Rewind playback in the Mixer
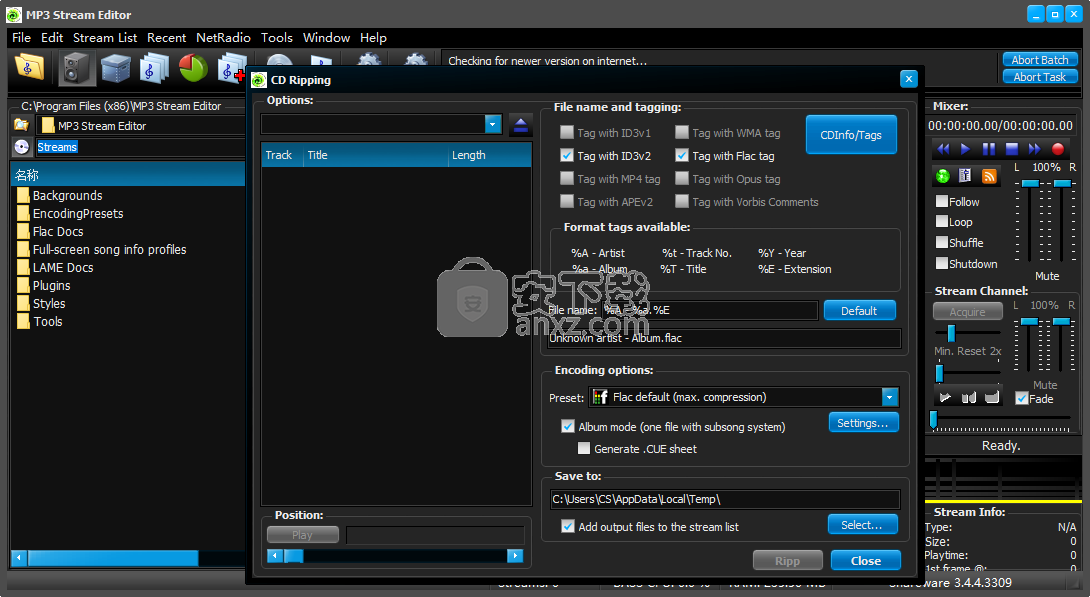1090x597 pixels. tap(943, 149)
